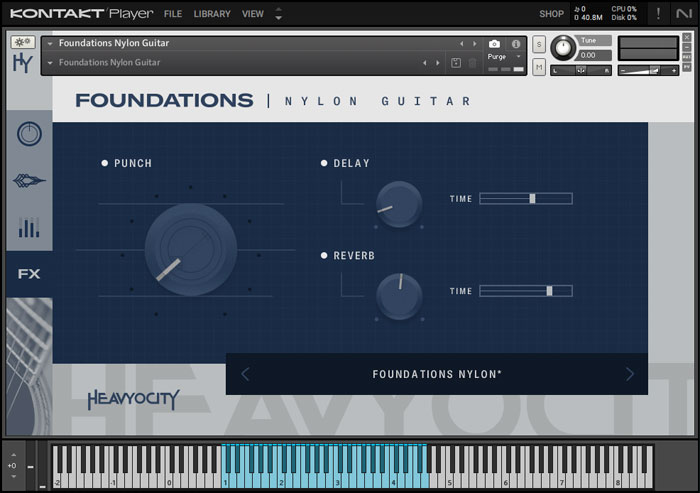
Task: Open the main knob page icon
Action: pos(29,134)
